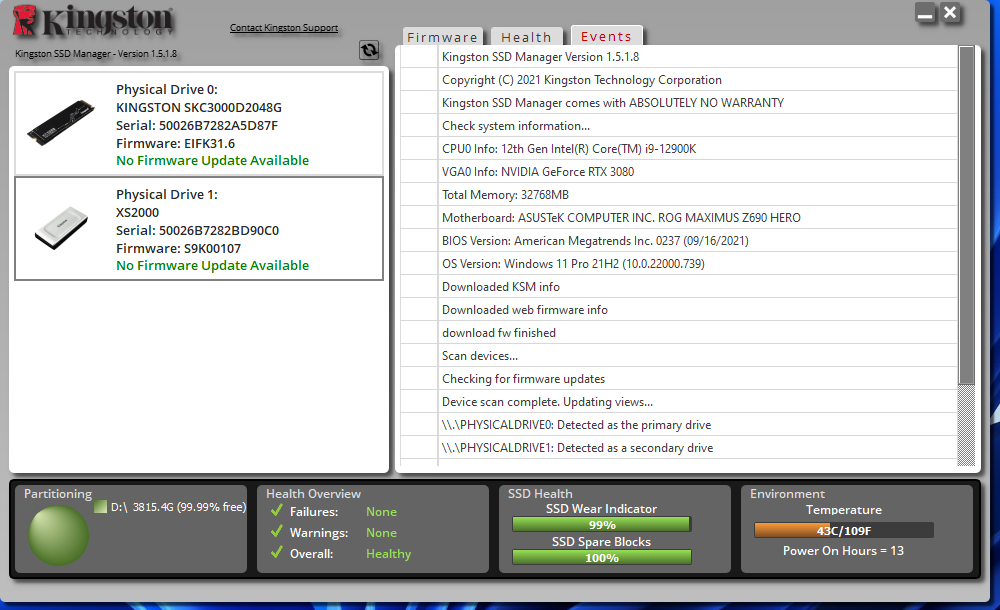Select the VGA0 Info GeForce RTX 3080 row
The height and width of the screenshot is (610, 1000).
pos(679,172)
